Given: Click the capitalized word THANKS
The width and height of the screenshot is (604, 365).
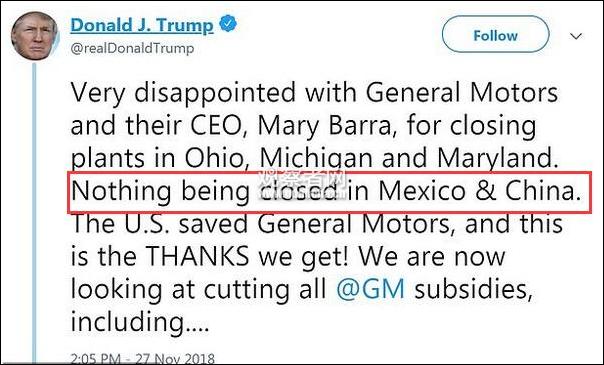Looking at the screenshot, I should (x=198, y=256).
